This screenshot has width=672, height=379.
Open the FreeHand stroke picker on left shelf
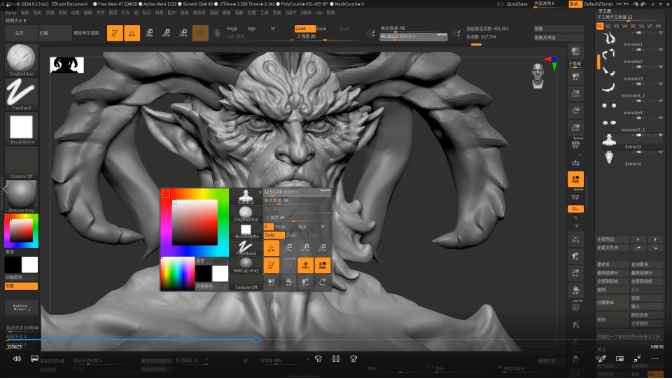tap(21, 94)
